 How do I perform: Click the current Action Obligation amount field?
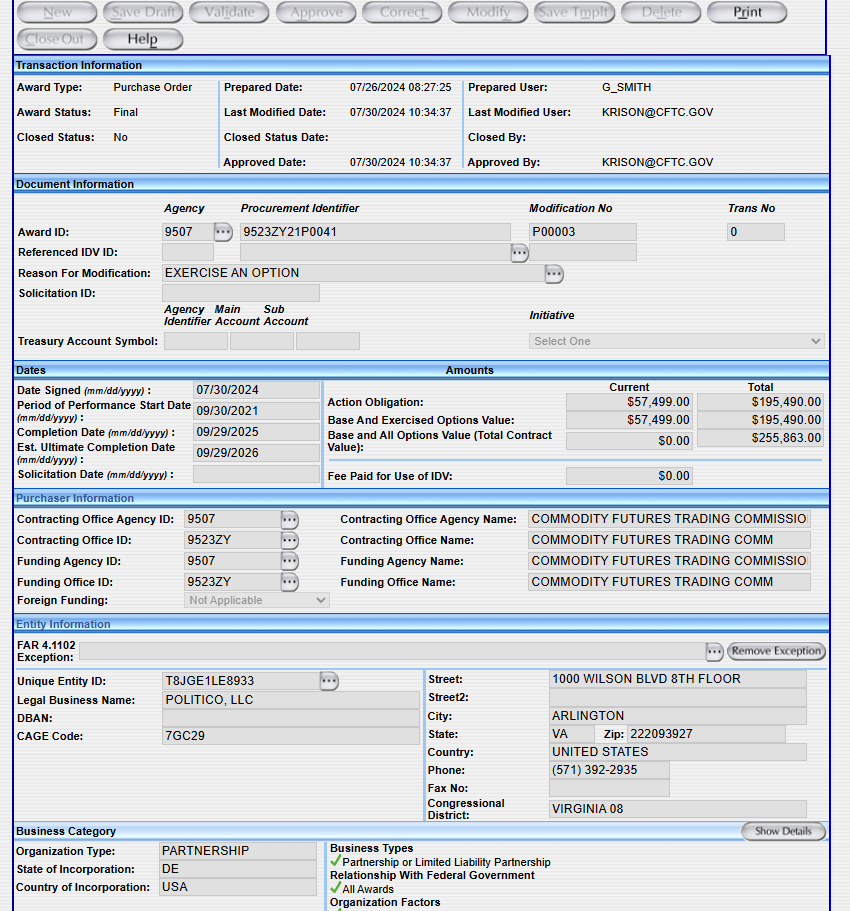(629, 402)
